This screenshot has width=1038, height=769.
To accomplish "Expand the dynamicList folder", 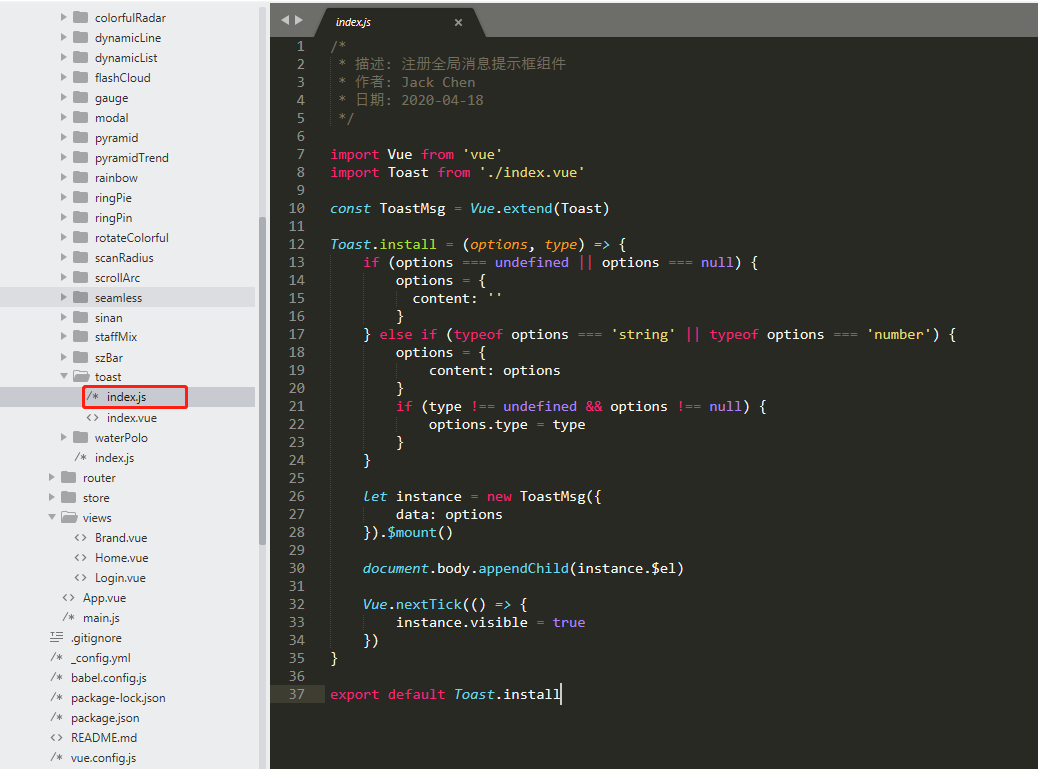I will 64,57.
